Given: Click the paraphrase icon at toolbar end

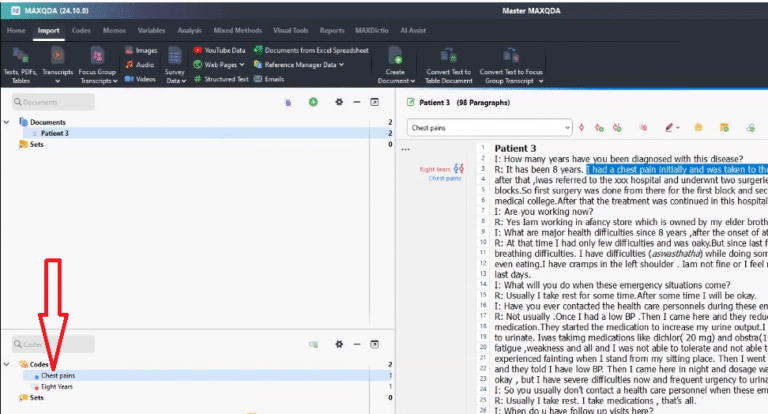Looking at the screenshot, I should (750, 127).
